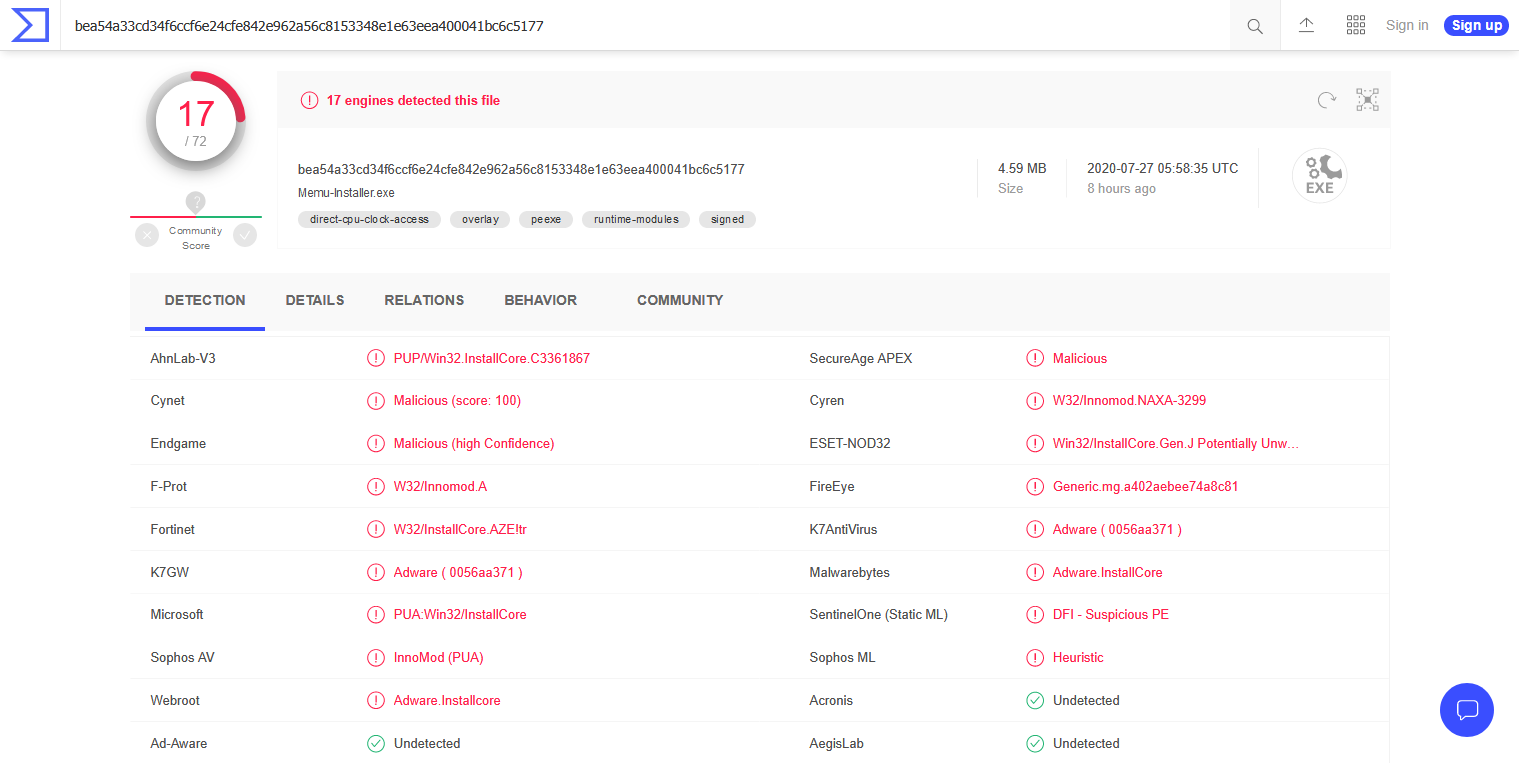Viewport: 1519px width, 763px height.
Task: Open the apps grid menu icon
Action: click(x=1356, y=25)
